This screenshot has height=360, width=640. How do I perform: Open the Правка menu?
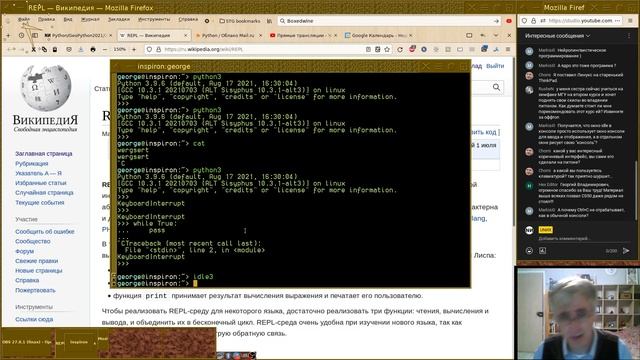coord(46,20)
